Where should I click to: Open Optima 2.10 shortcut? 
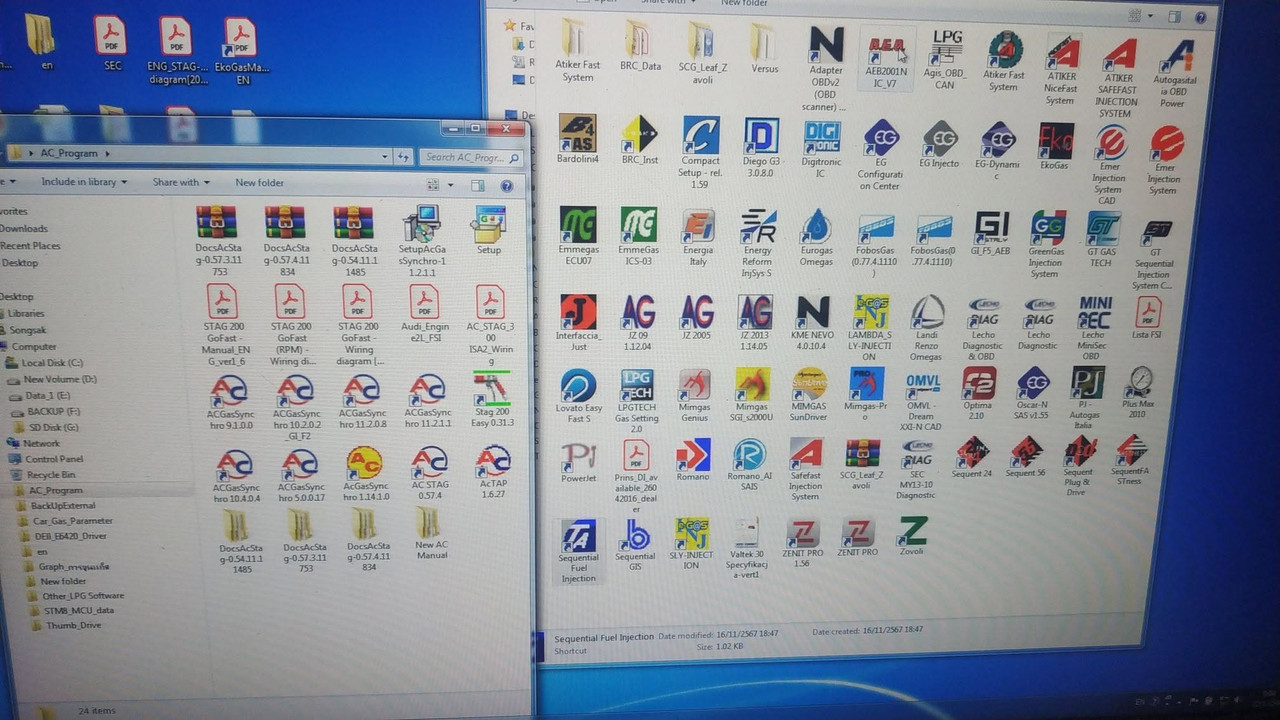(978, 383)
